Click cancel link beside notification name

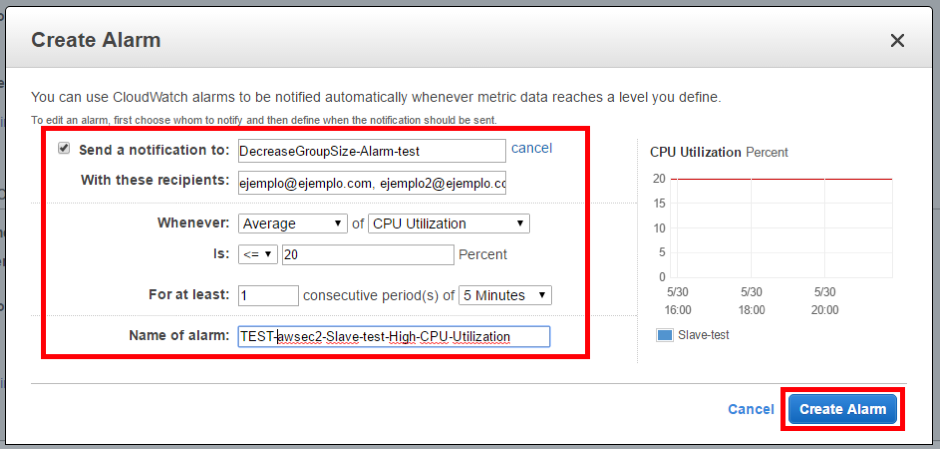coord(531,148)
